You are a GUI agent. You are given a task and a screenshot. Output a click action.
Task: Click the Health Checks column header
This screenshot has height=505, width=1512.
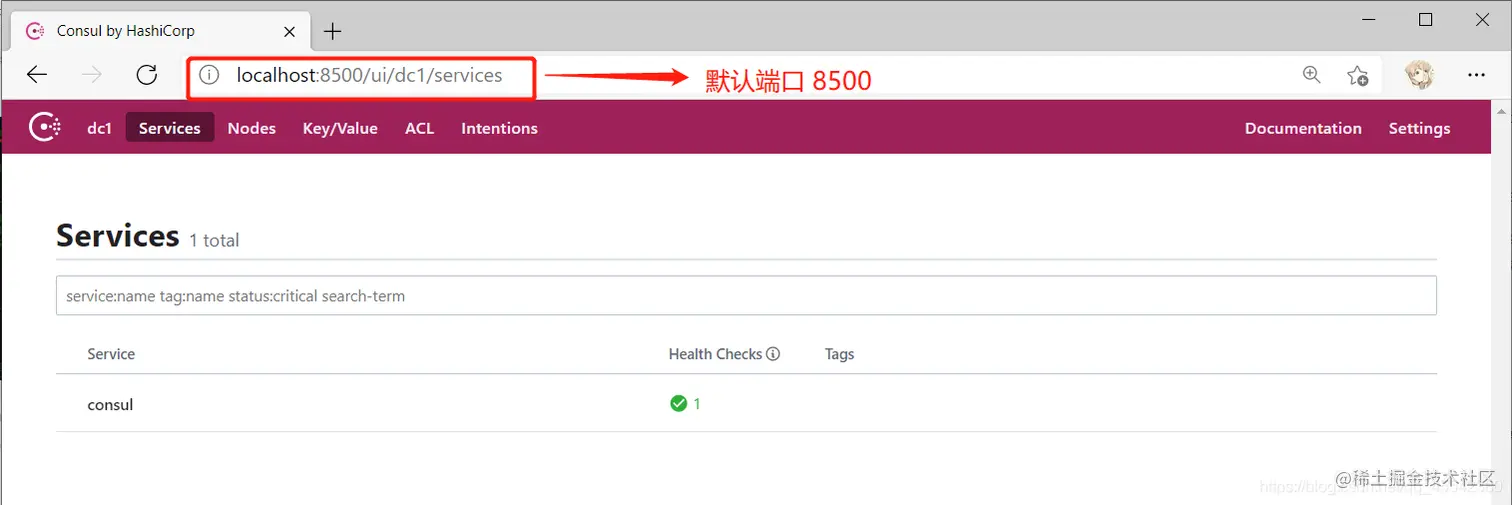coord(716,354)
